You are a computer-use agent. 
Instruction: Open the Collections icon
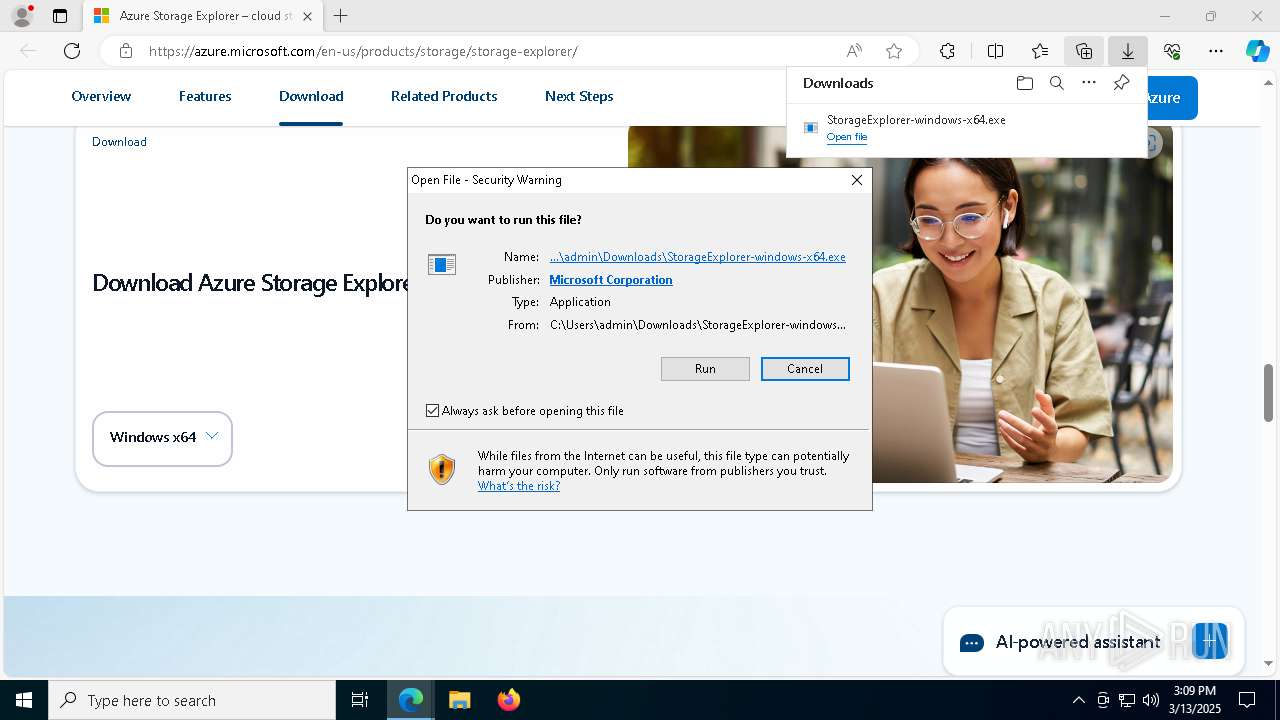tap(1084, 51)
